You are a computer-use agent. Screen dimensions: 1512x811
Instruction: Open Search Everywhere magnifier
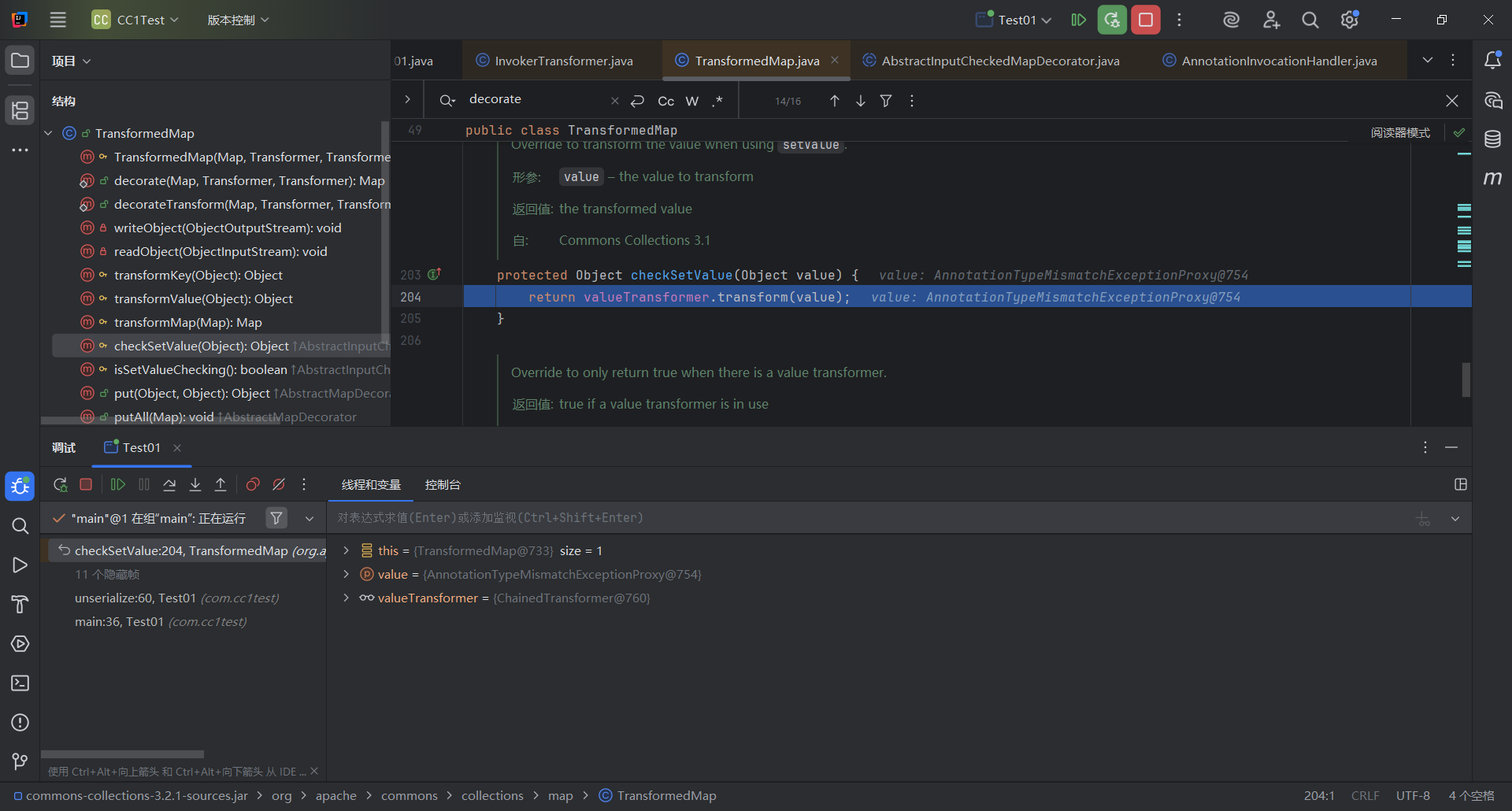coord(1310,20)
